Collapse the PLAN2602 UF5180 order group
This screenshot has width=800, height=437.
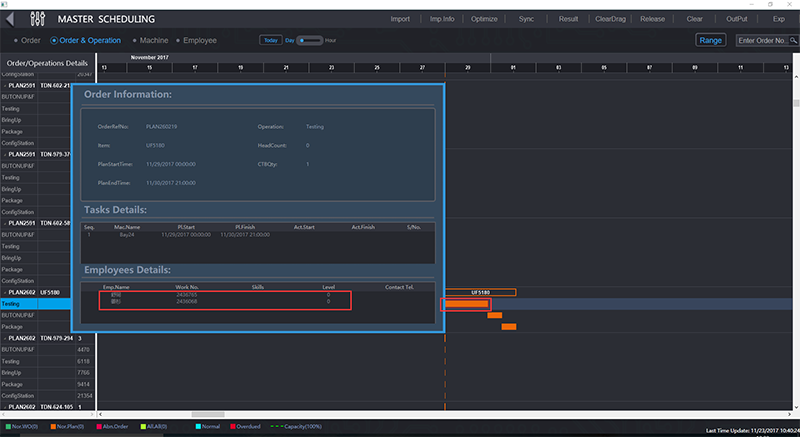5,292
